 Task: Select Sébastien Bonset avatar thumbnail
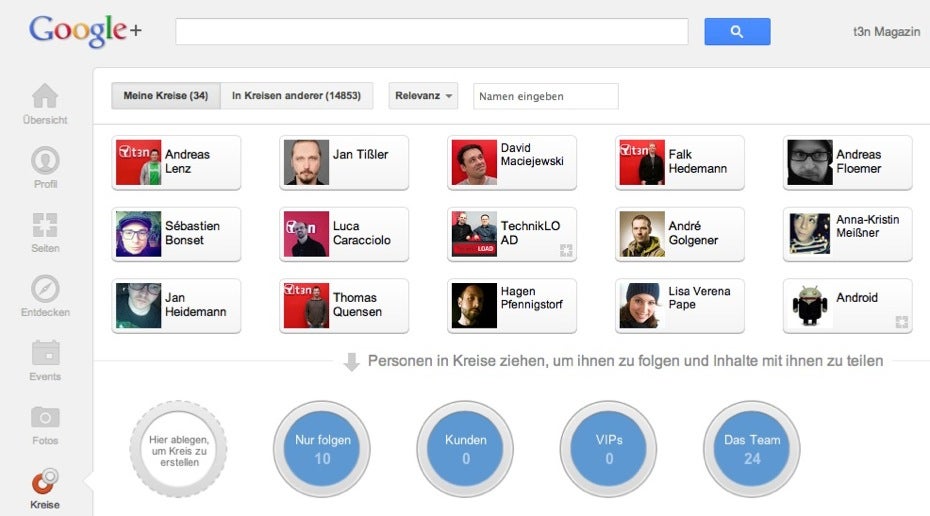point(138,234)
